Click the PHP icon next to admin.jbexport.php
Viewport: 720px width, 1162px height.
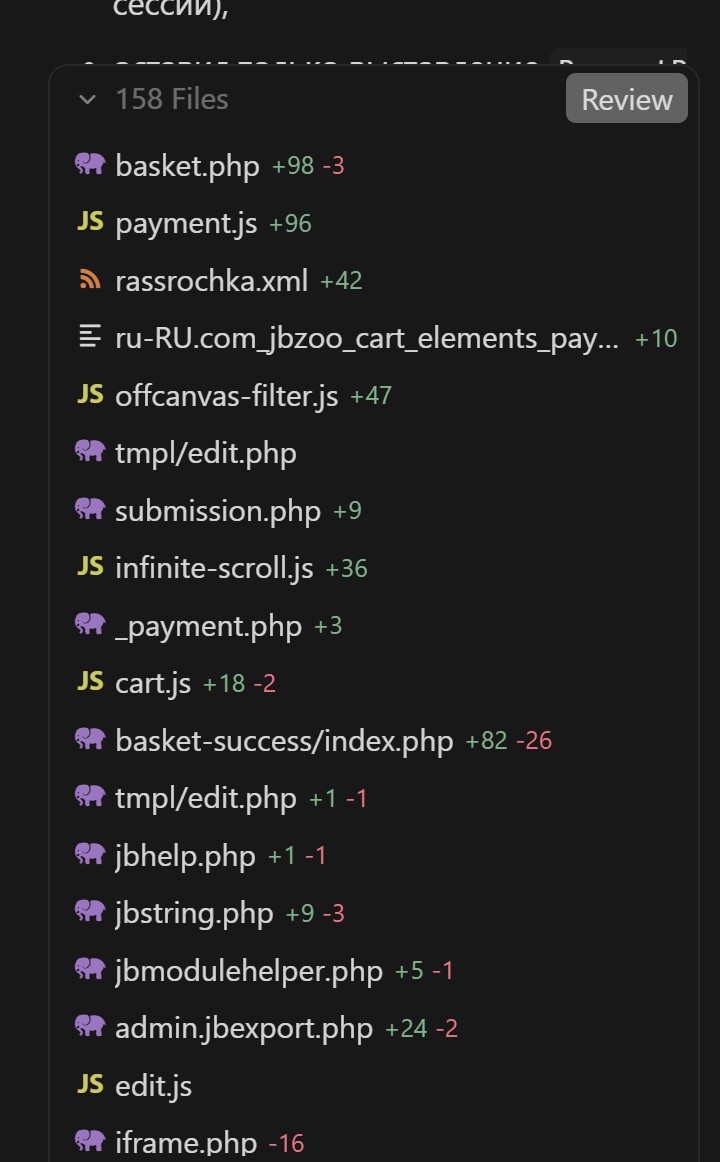(x=90, y=1026)
